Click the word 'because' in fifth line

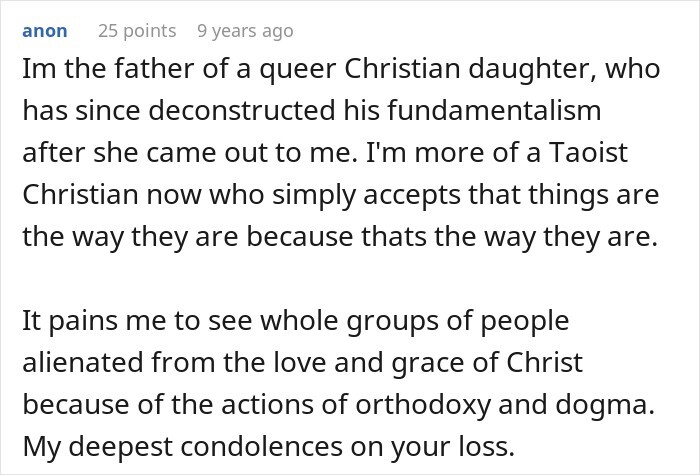[x=300, y=236]
